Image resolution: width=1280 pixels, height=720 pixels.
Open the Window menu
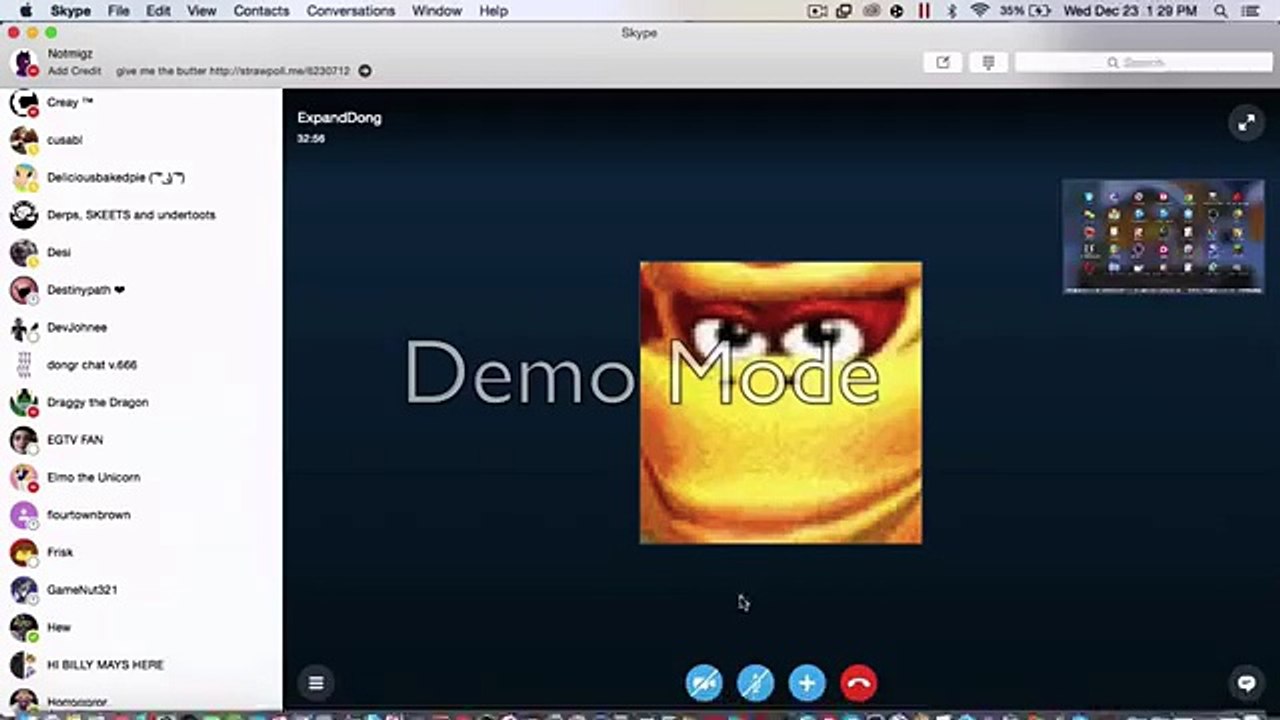pyautogui.click(x=437, y=11)
